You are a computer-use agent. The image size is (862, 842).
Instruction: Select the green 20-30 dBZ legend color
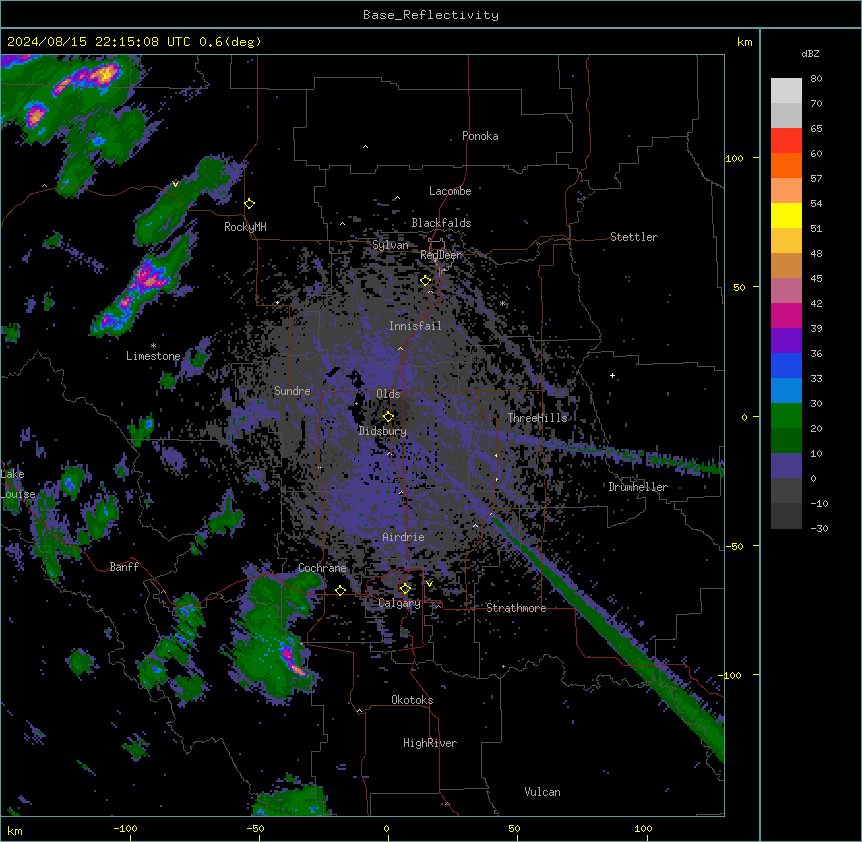click(x=786, y=416)
